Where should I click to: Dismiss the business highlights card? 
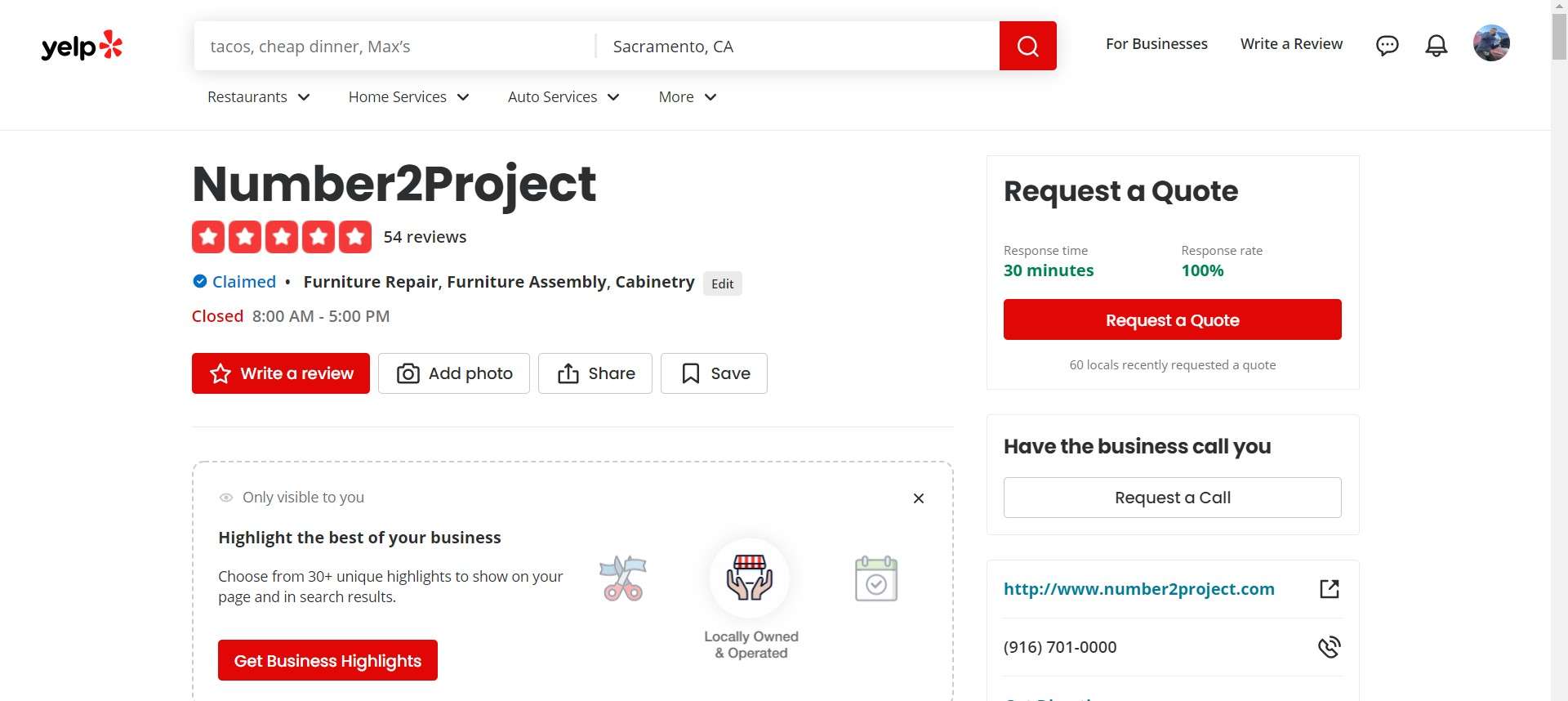click(x=918, y=498)
